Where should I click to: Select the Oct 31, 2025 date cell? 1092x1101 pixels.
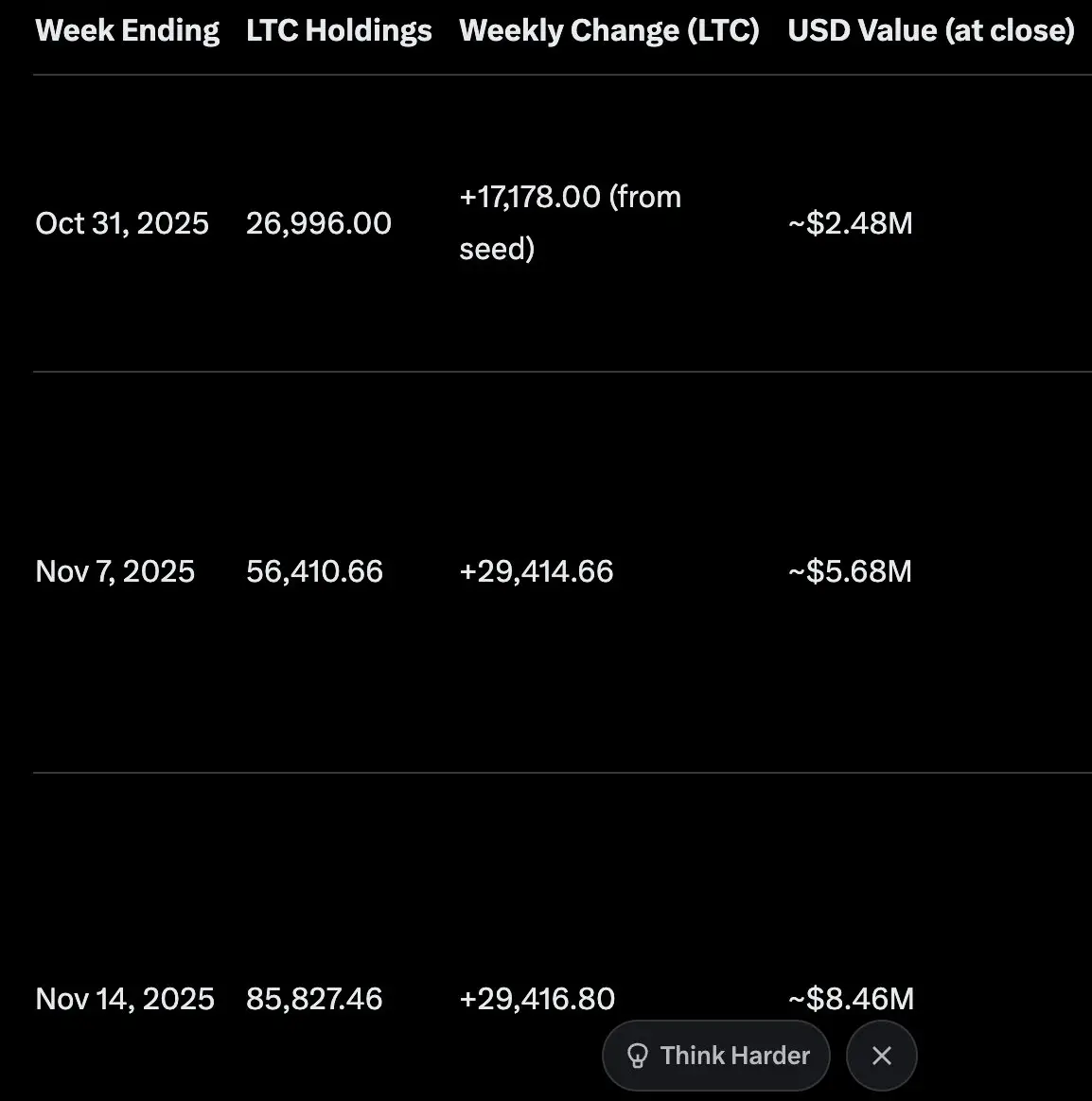coord(122,223)
